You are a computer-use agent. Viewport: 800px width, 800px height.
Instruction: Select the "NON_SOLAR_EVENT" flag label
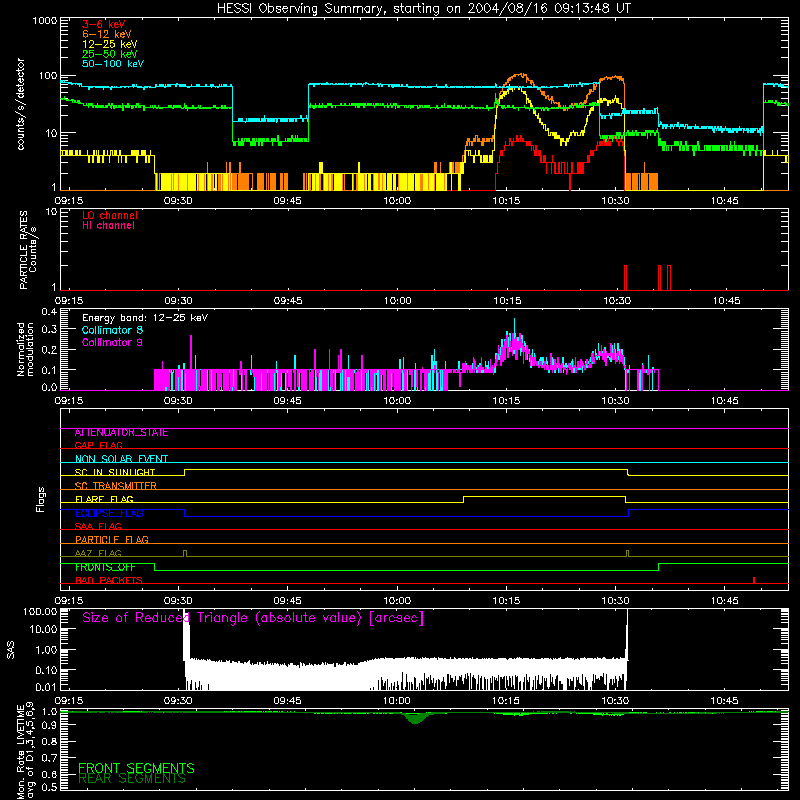121,459
